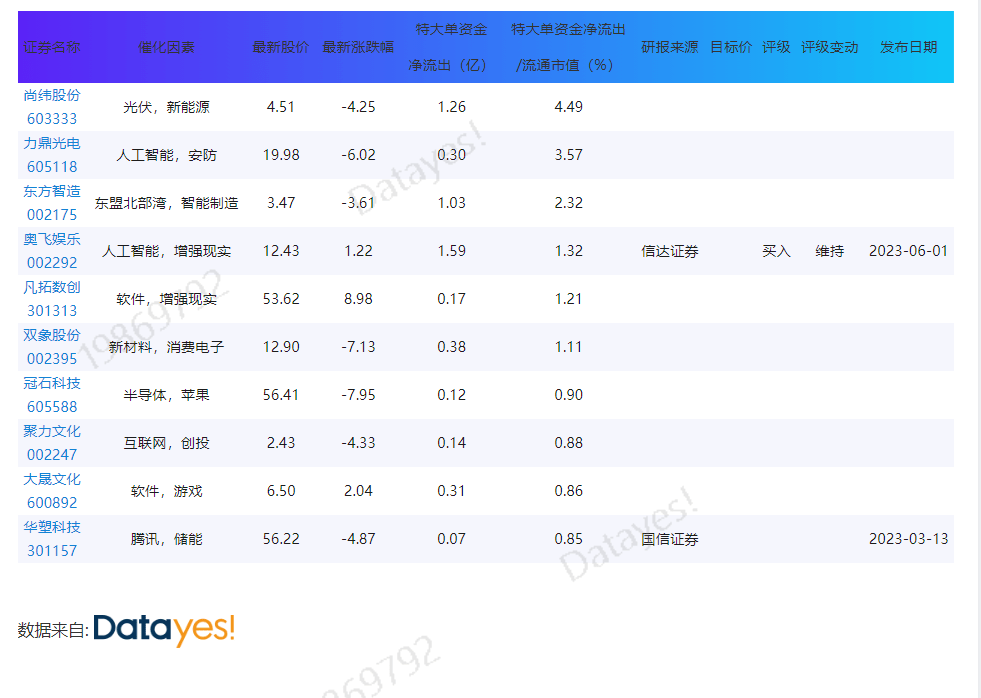Open the 大晟文化 600892 stock link

[52, 491]
